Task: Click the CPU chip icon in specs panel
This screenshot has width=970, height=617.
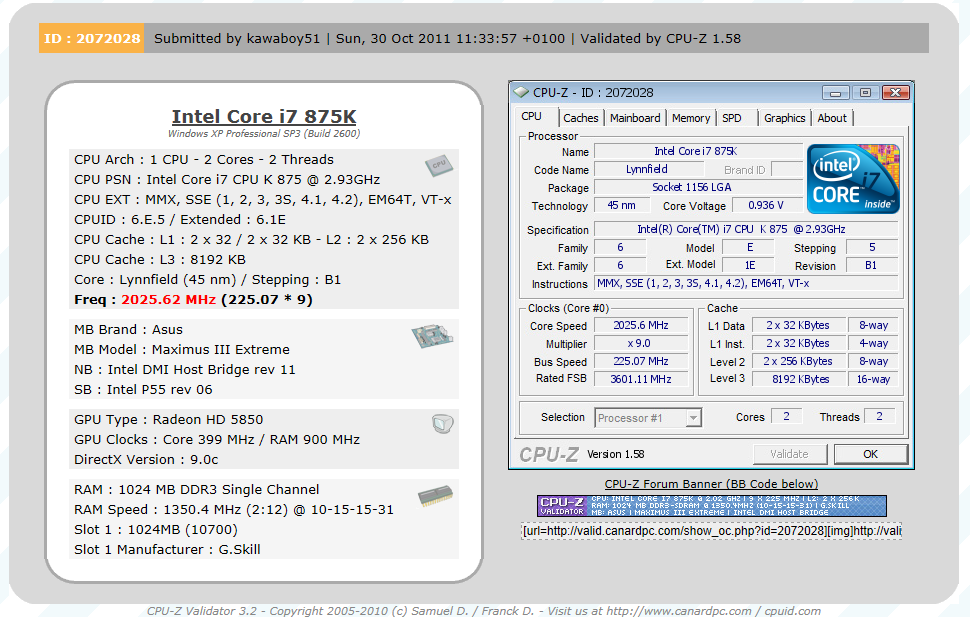Action: tap(439, 165)
